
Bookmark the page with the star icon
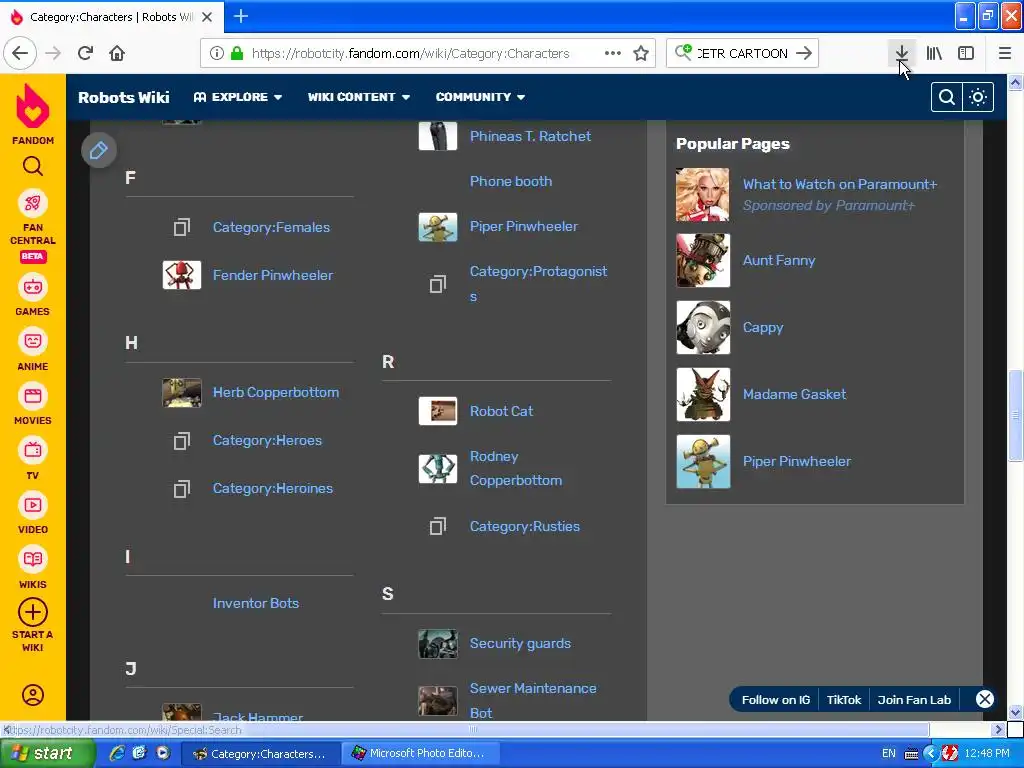point(641,53)
